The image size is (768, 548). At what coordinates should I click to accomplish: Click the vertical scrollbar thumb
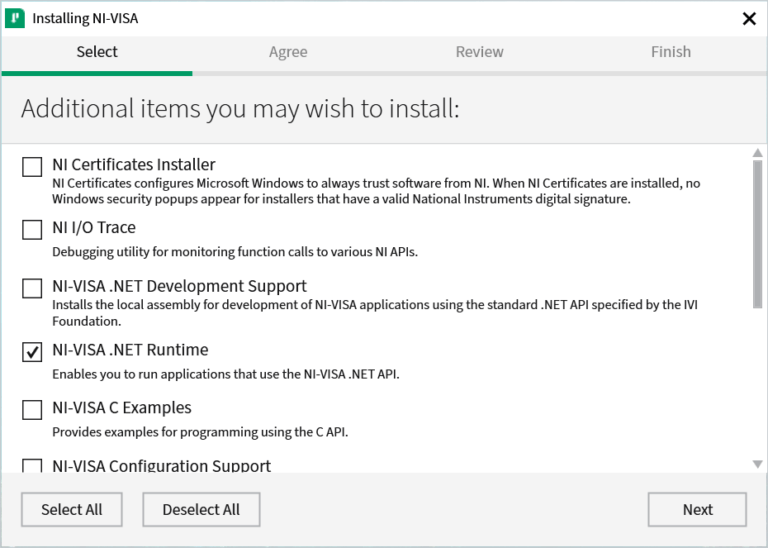(x=757, y=232)
